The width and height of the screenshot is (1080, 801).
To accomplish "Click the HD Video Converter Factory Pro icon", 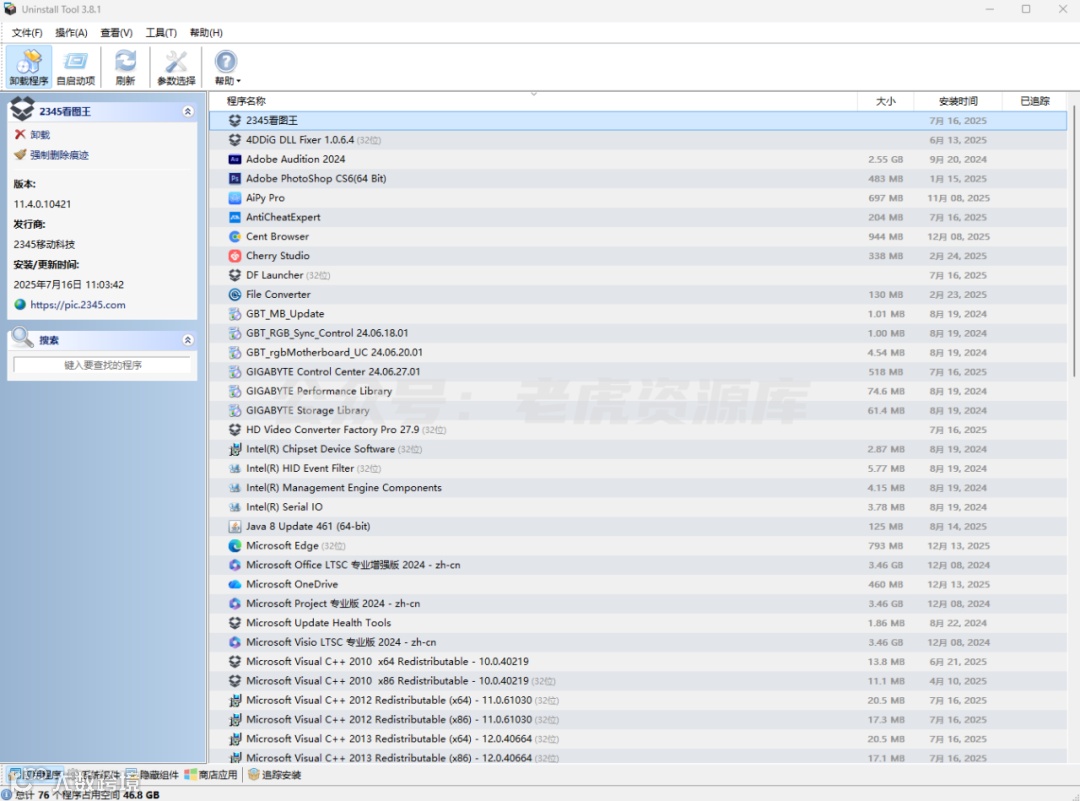I will click(235, 430).
